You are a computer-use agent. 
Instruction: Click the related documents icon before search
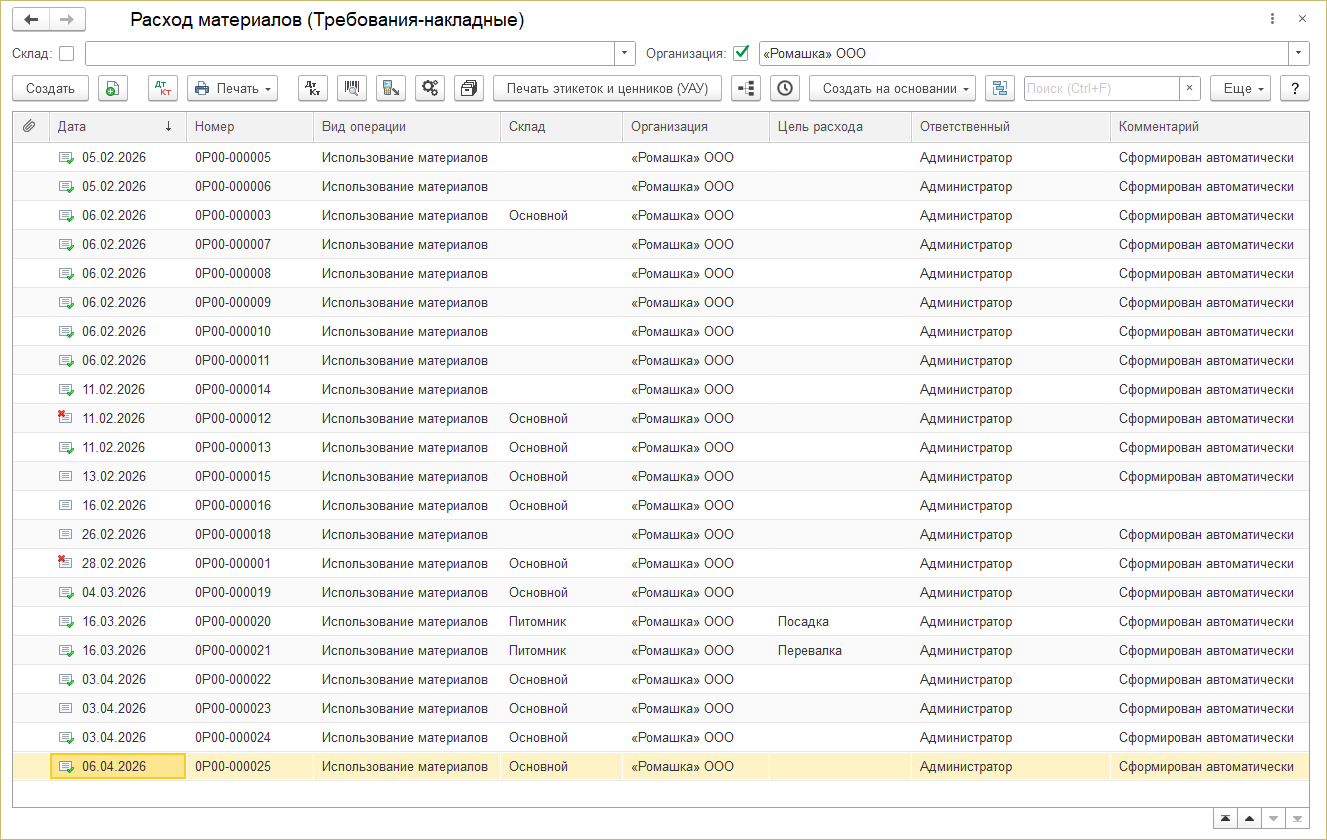[999, 88]
